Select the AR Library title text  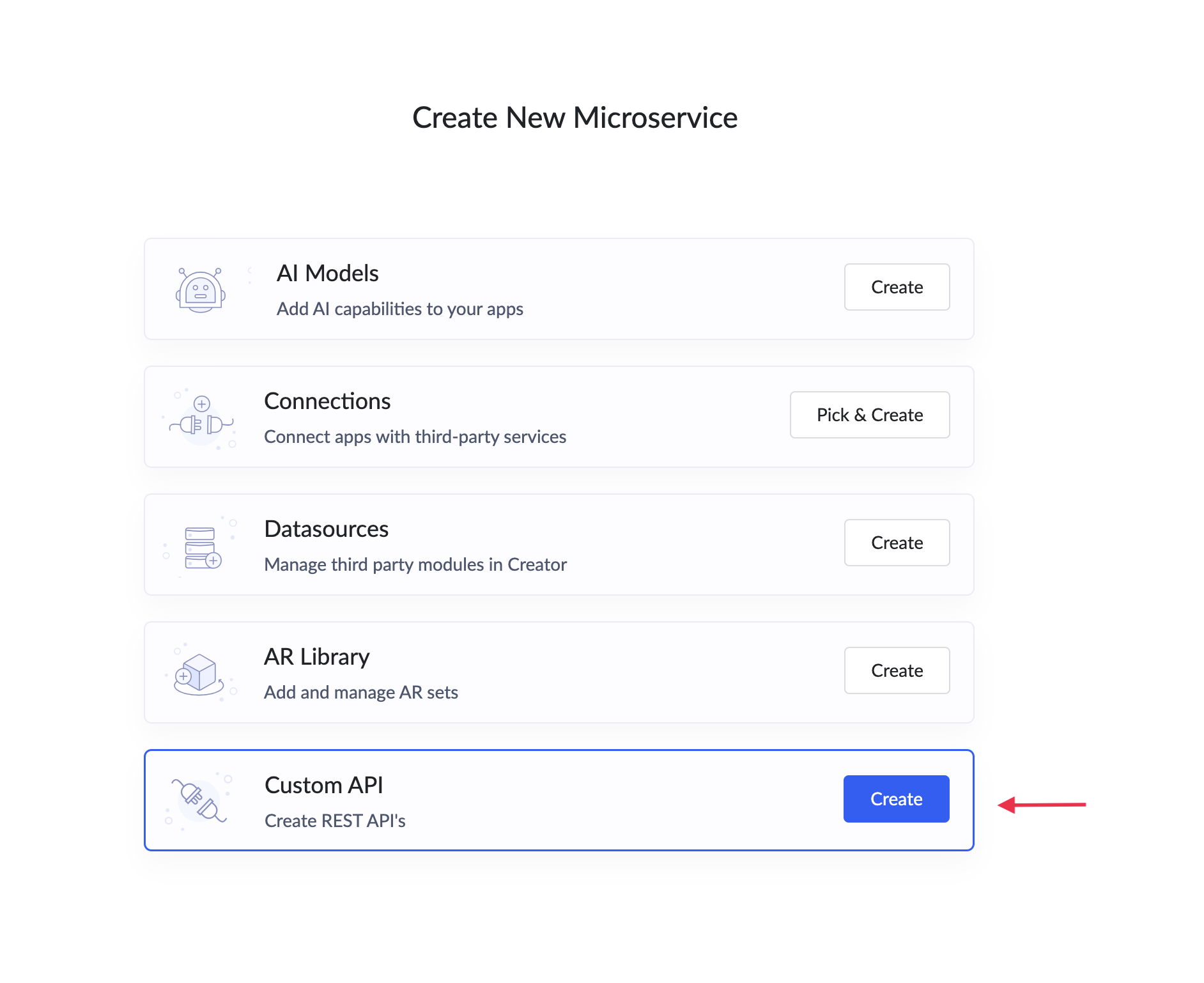[317, 657]
